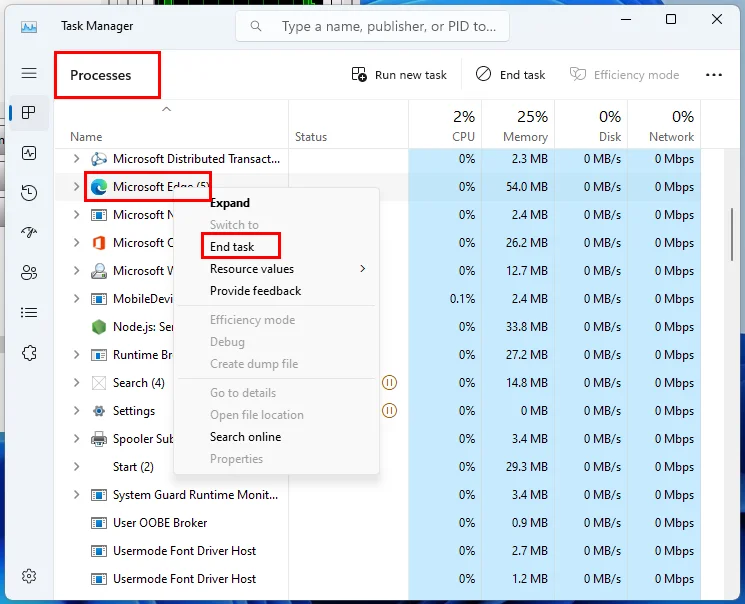Sort by the Memory column header
Image resolution: width=745 pixels, height=604 pixels.
518,125
